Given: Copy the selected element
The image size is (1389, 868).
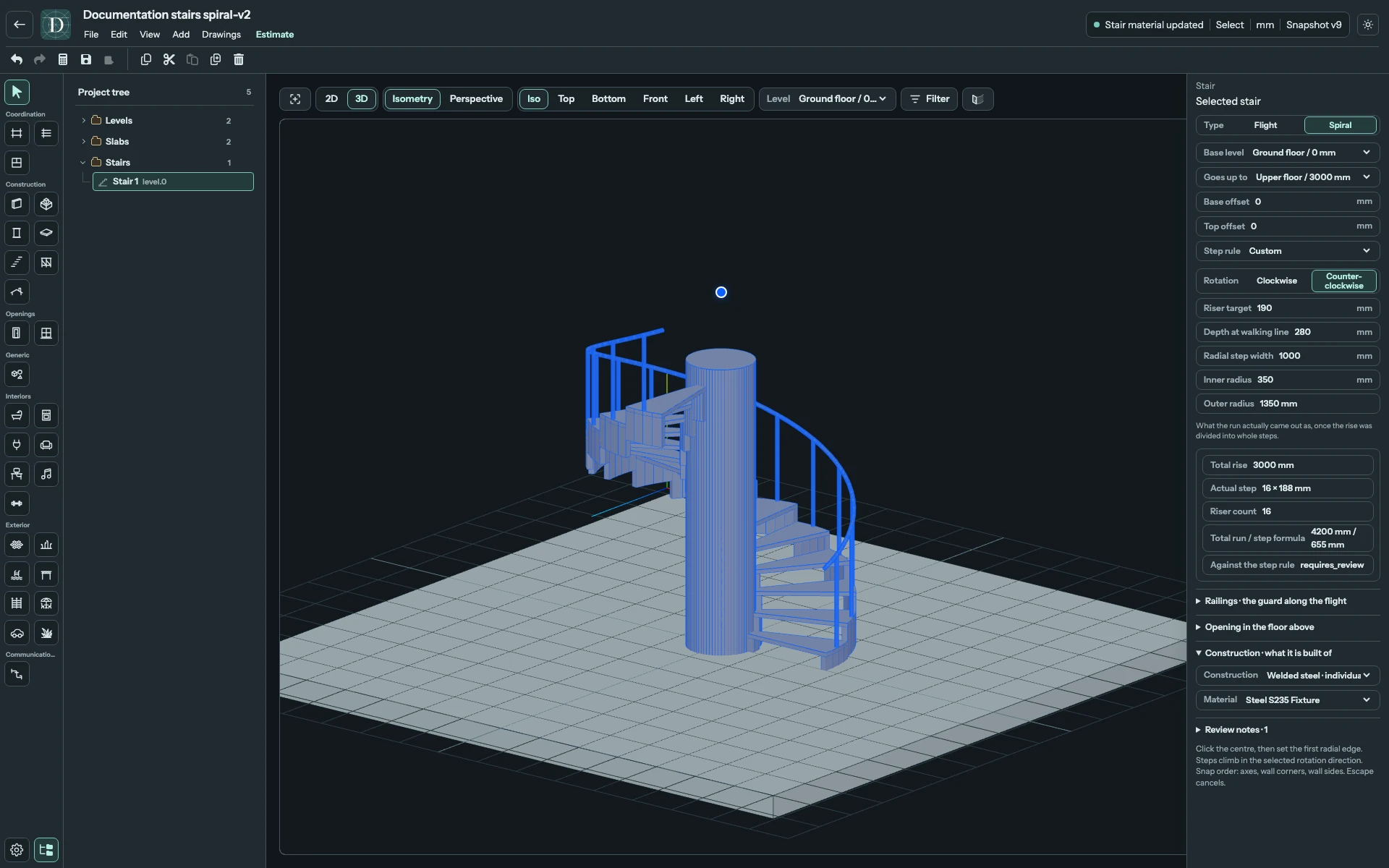Looking at the screenshot, I should coord(146,60).
